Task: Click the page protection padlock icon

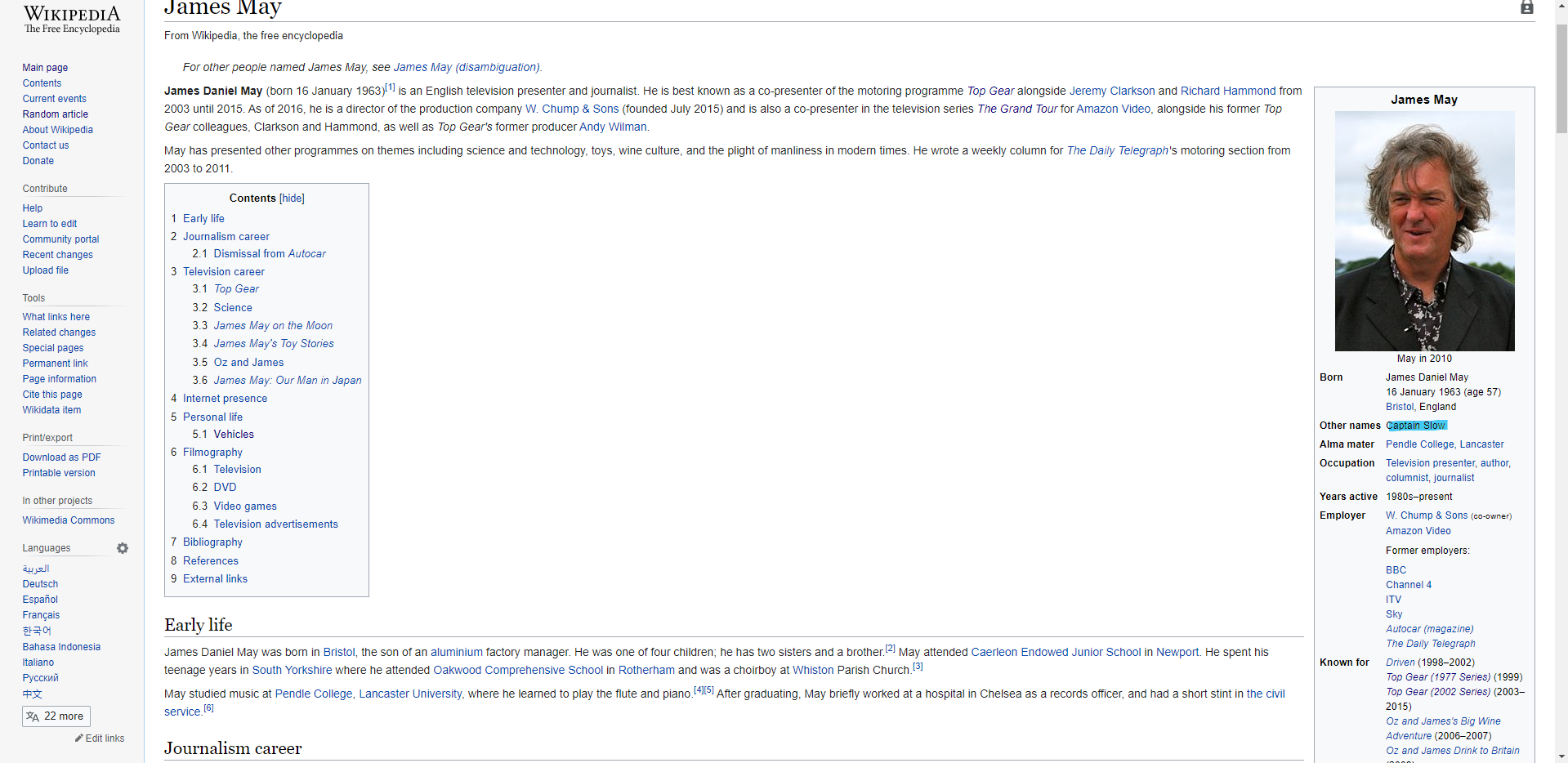Action: pyautogui.click(x=1526, y=7)
